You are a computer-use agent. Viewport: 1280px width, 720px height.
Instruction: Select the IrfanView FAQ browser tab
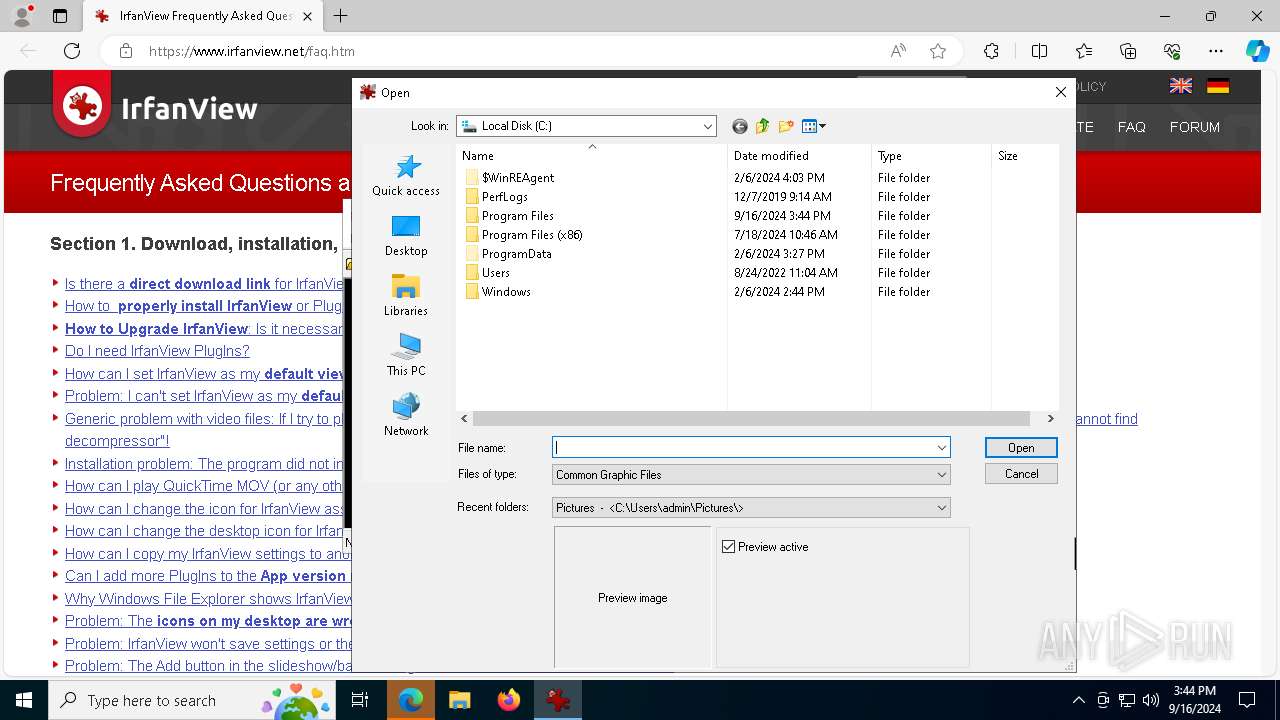pyautogui.click(x=203, y=16)
